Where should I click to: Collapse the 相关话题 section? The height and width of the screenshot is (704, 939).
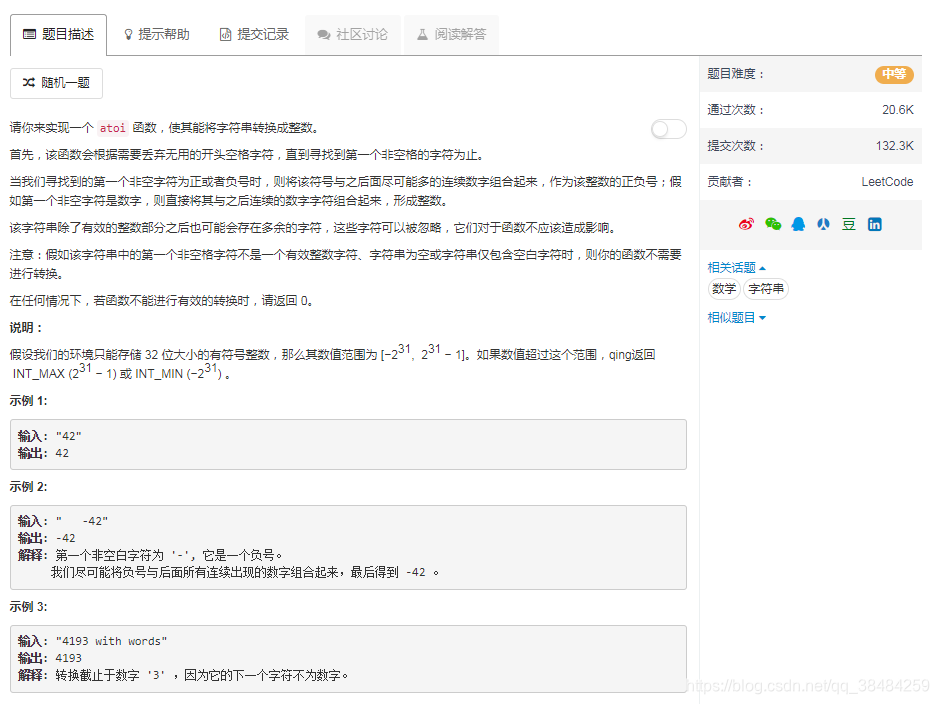click(x=737, y=268)
